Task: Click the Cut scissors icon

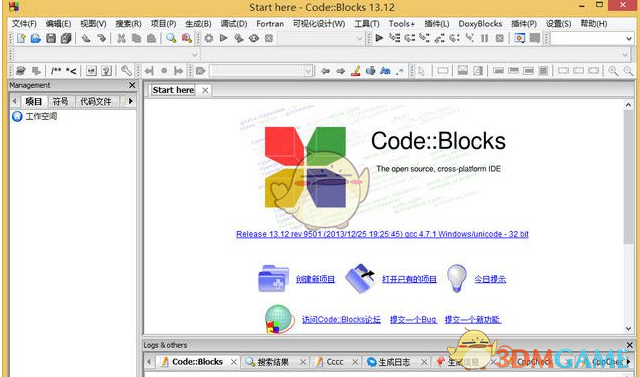Action: point(121,38)
